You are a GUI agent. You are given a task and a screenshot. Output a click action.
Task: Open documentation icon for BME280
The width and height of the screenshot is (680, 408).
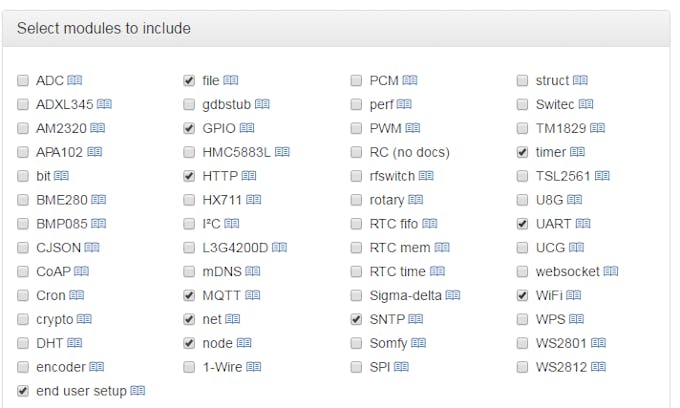pyautogui.click(x=99, y=200)
